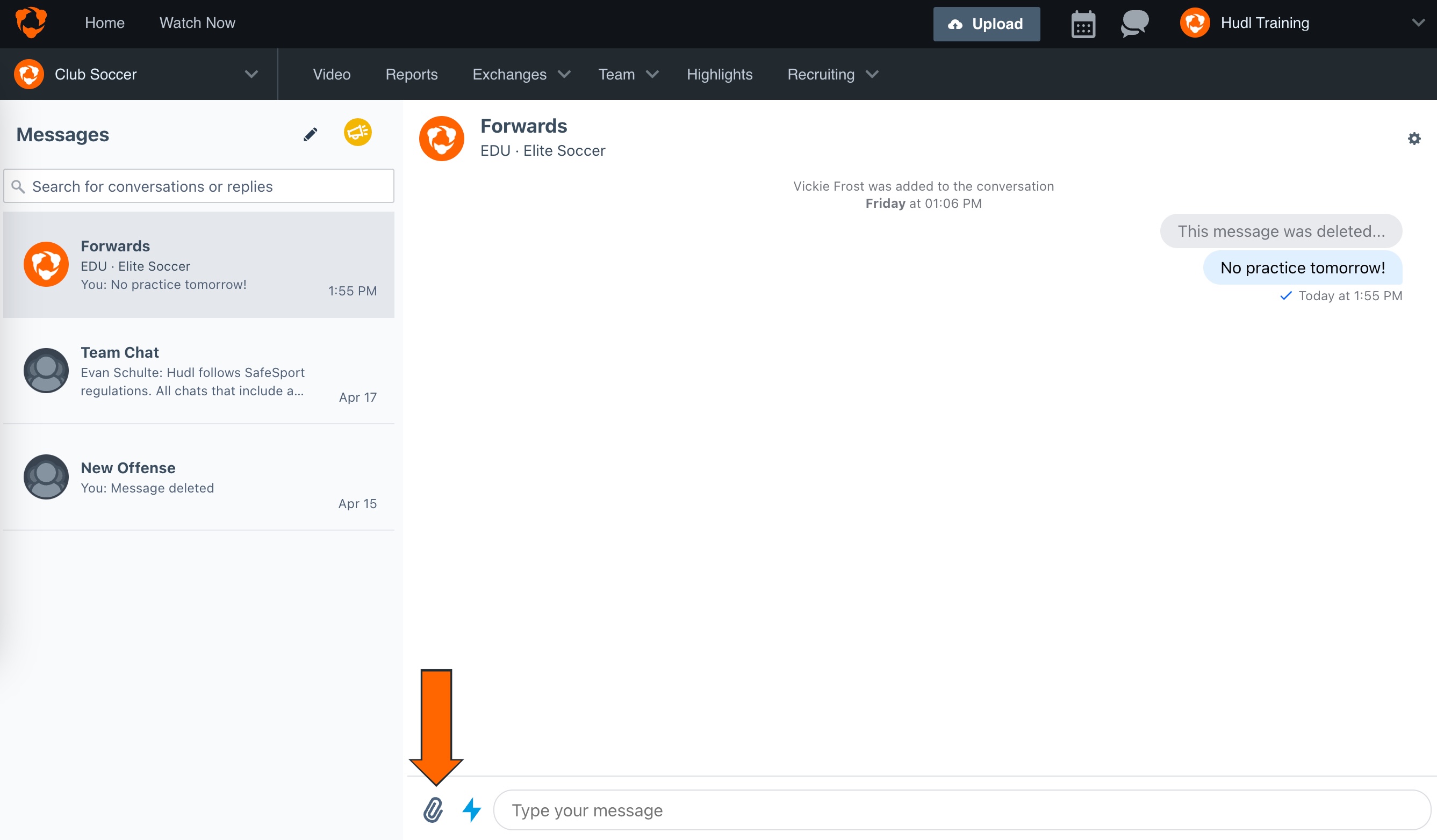Click the Forwards conversation title
The image size is (1437, 840).
523,126
